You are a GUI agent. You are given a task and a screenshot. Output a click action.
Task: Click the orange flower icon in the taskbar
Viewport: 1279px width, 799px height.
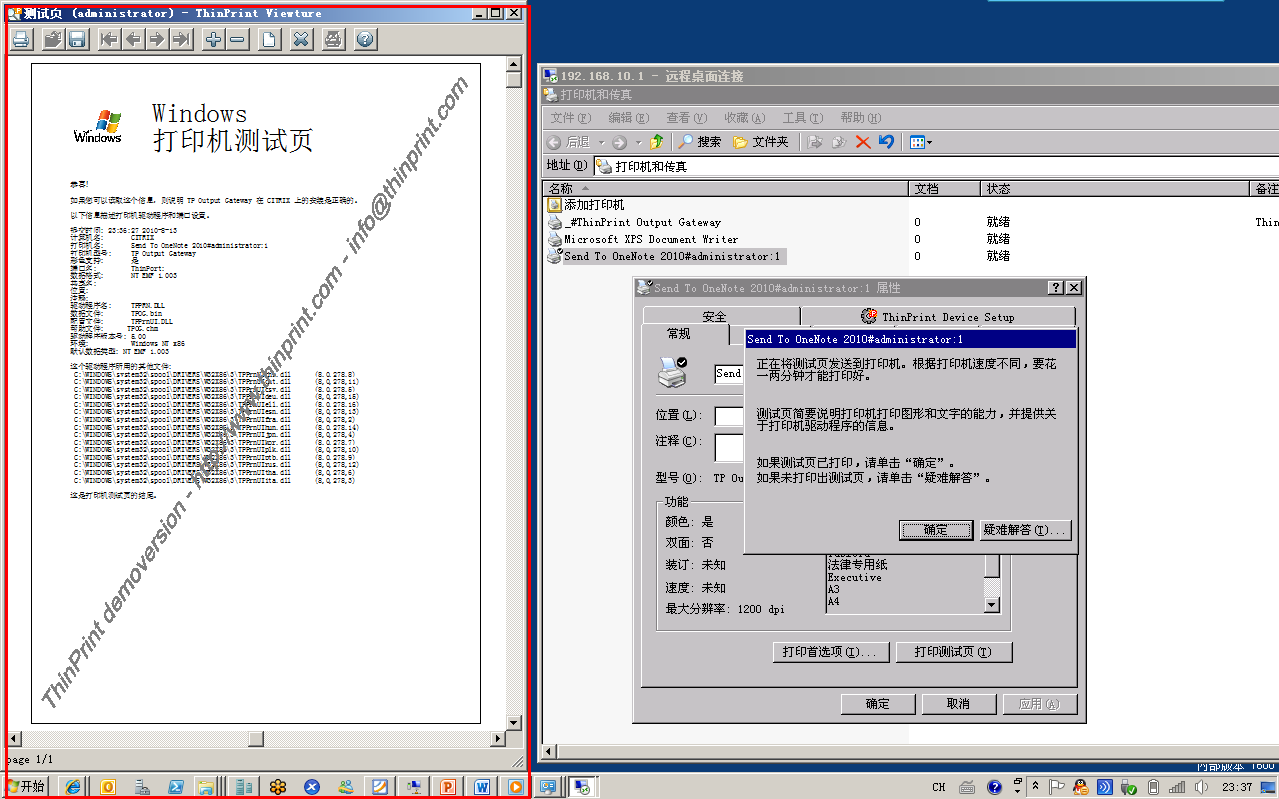point(277,787)
